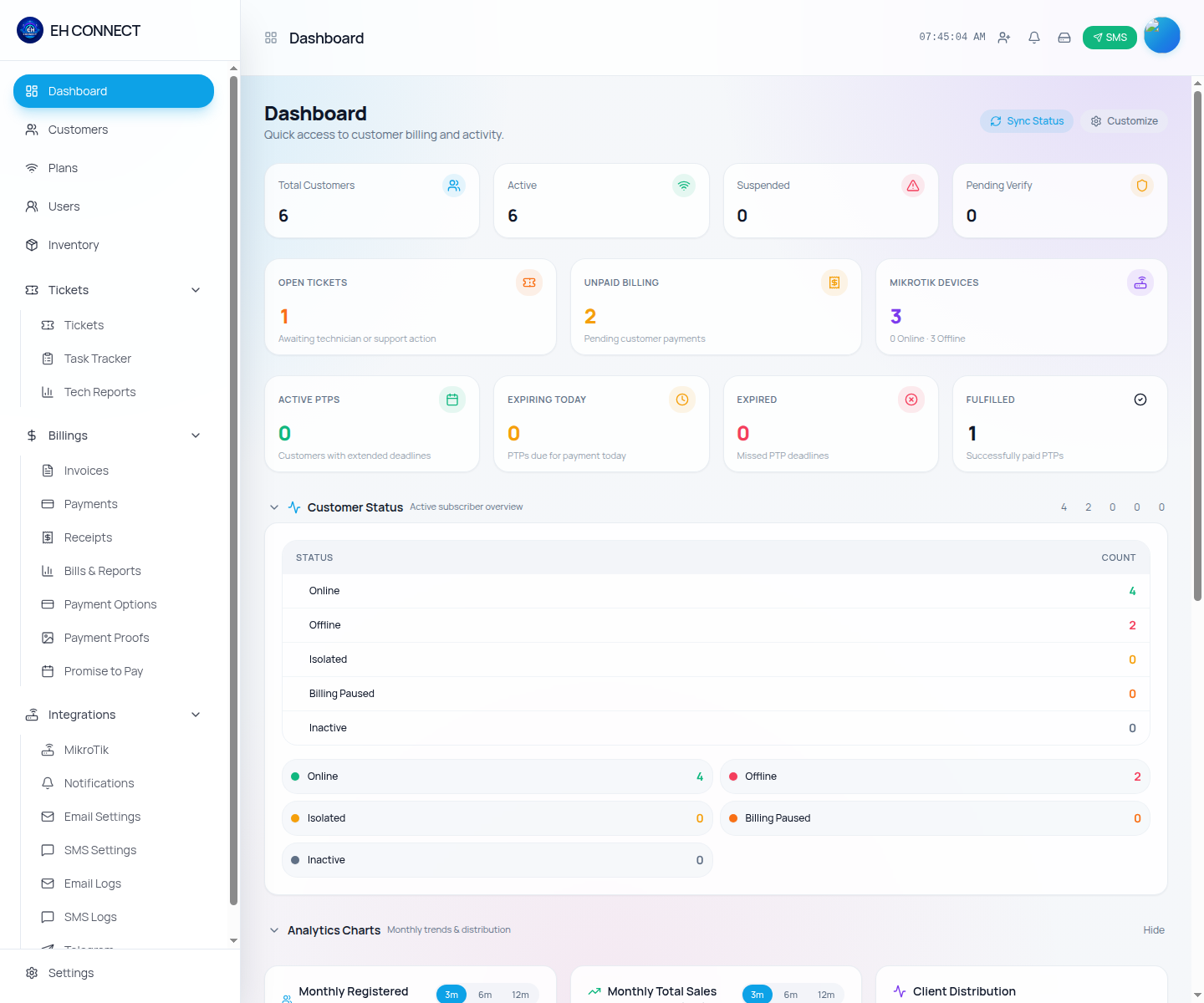Collapse the Tickets sidebar section
This screenshot has width=1204, height=1003.
pos(196,290)
